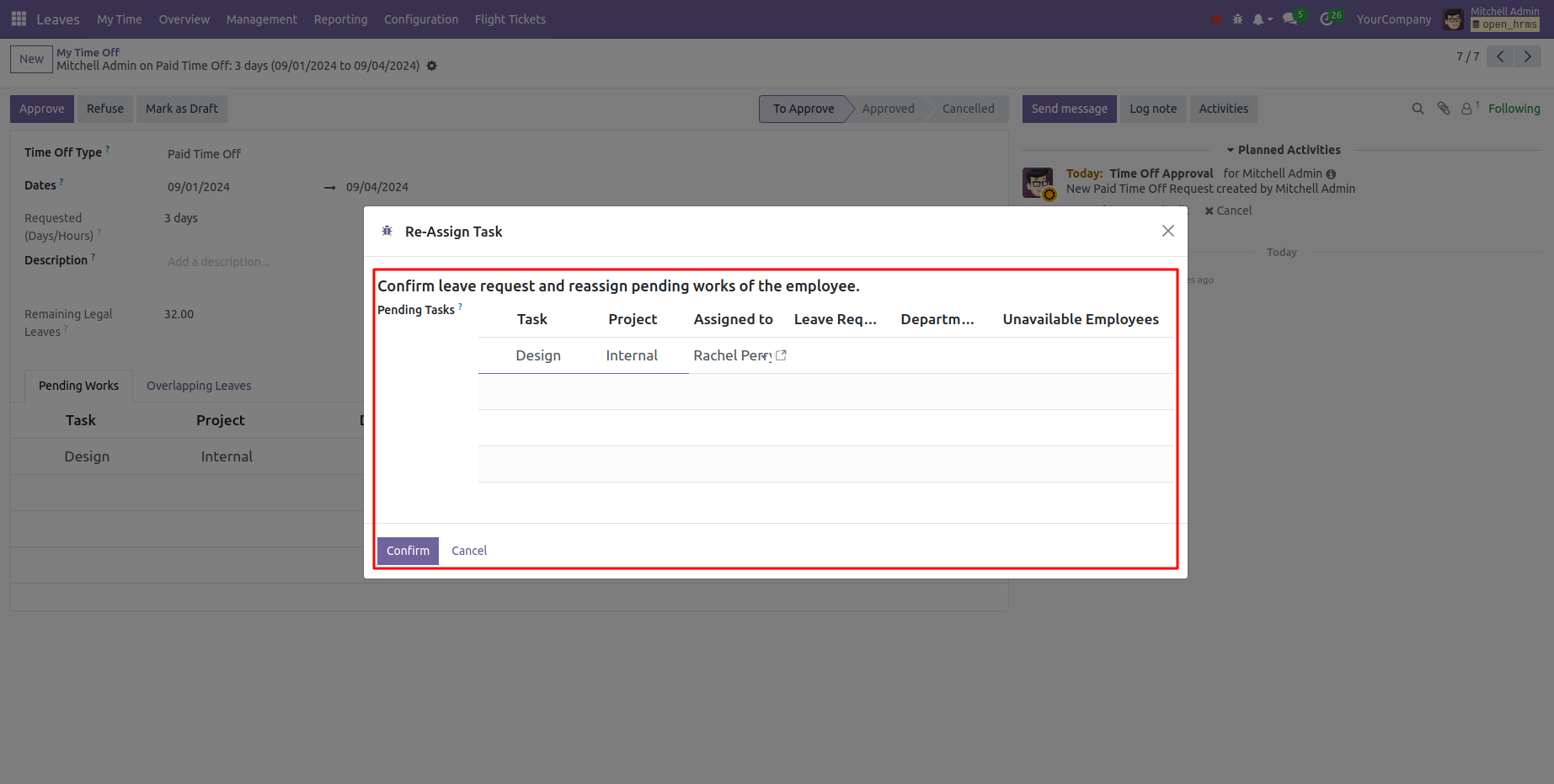Close the Re-Assign Task dialog
Screen dimensions: 1554x784
(x=1167, y=231)
